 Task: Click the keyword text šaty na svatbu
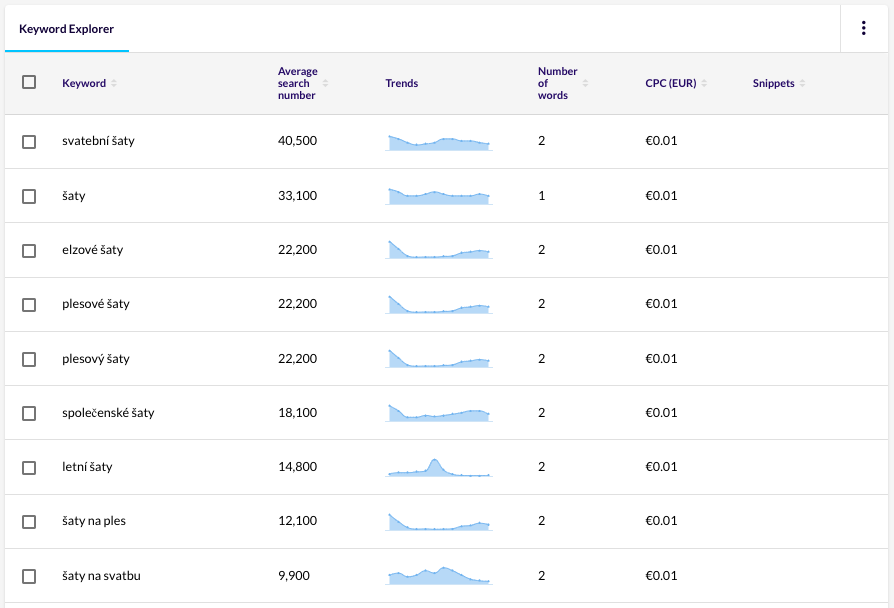tap(101, 575)
